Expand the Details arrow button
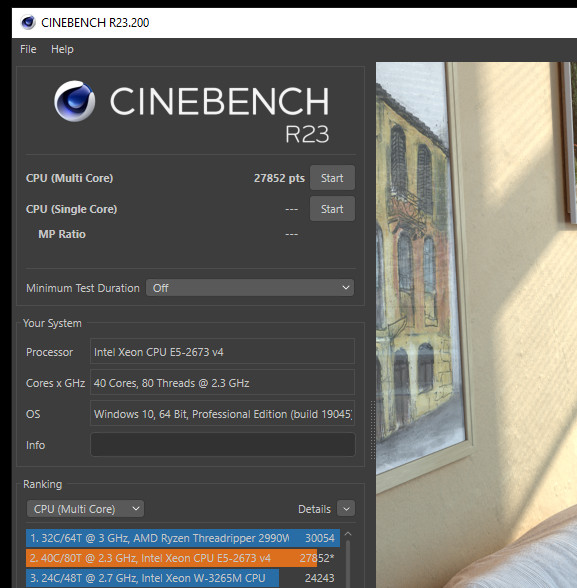This screenshot has height=588, width=577. 346,509
